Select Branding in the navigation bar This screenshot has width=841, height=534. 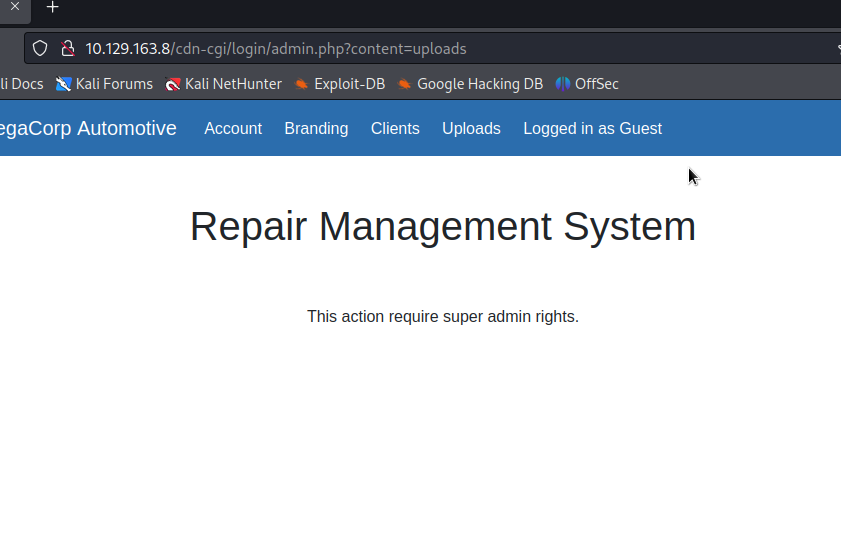pyautogui.click(x=316, y=128)
